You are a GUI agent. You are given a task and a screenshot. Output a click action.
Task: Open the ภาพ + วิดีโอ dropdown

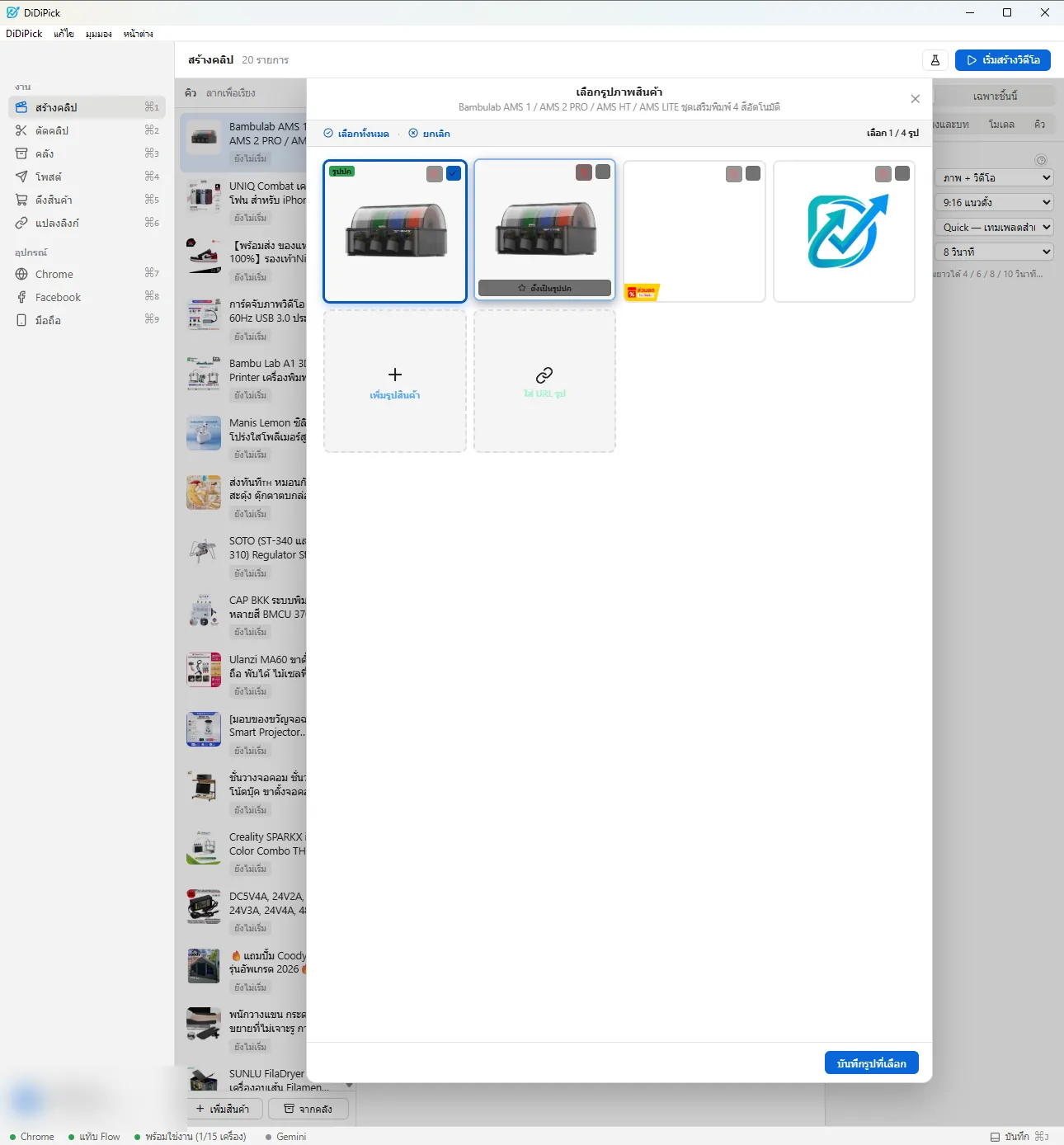[x=996, y=177]
